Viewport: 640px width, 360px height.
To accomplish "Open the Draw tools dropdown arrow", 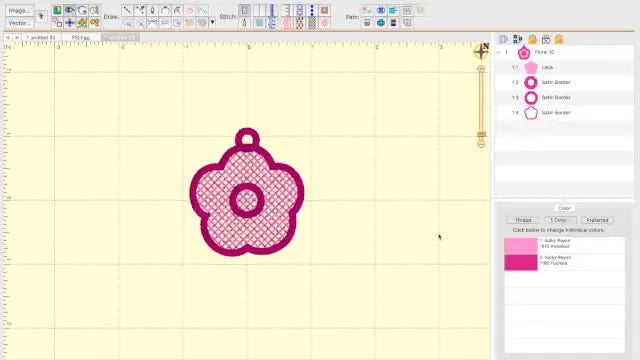I will tap(212, 22).
